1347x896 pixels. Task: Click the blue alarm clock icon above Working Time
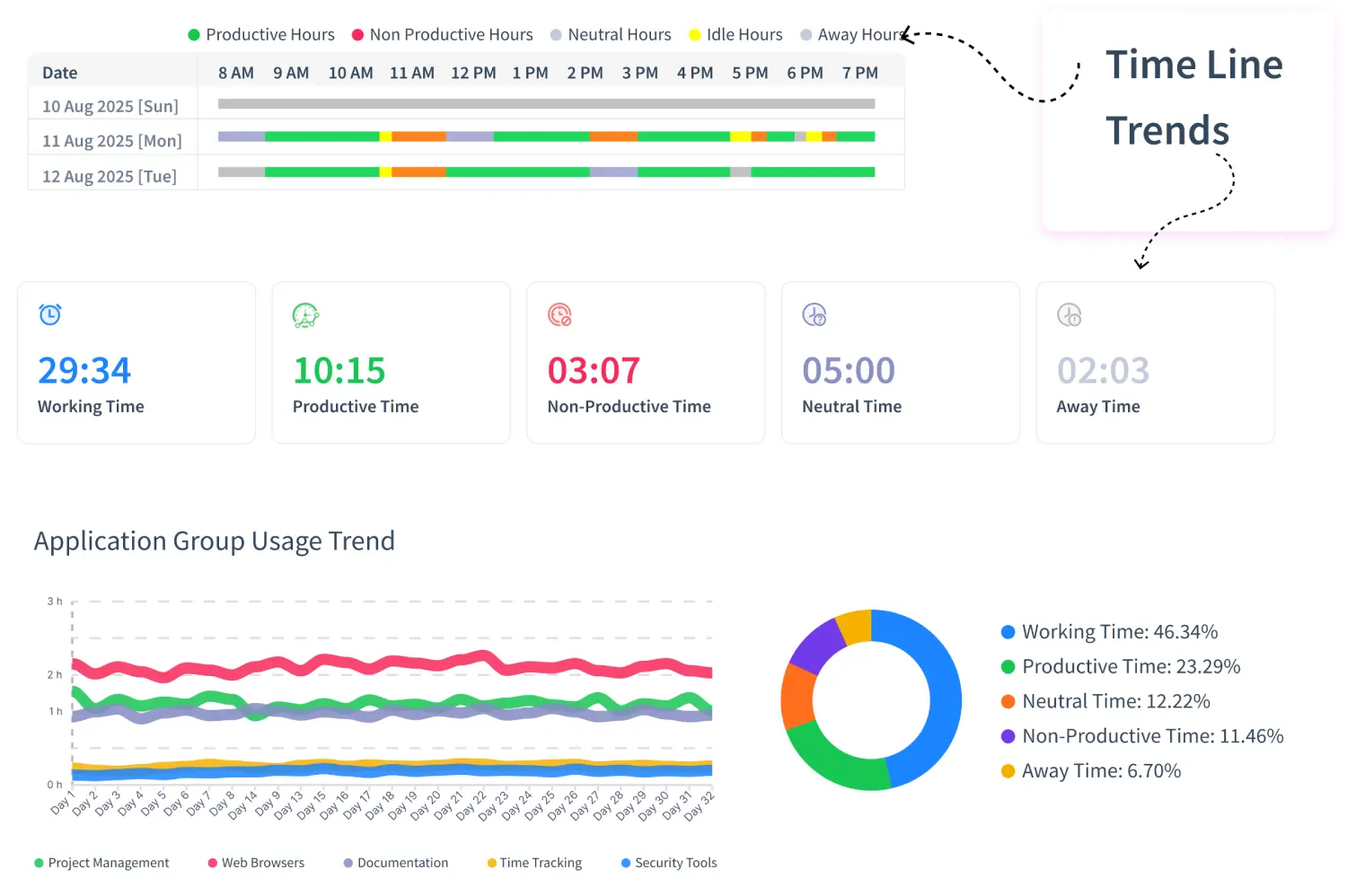[x=49, y=314]
